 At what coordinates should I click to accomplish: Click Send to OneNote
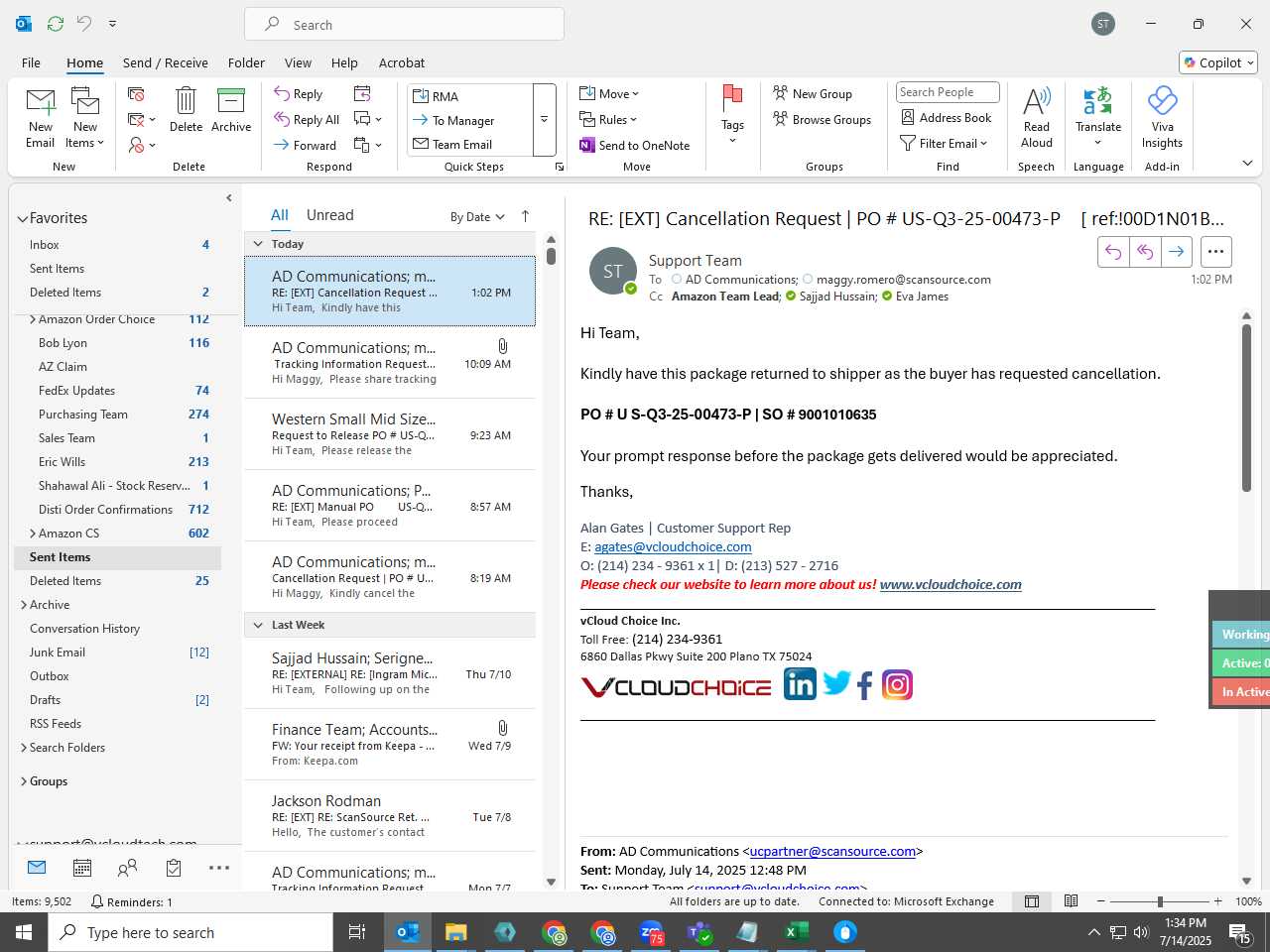635,145
